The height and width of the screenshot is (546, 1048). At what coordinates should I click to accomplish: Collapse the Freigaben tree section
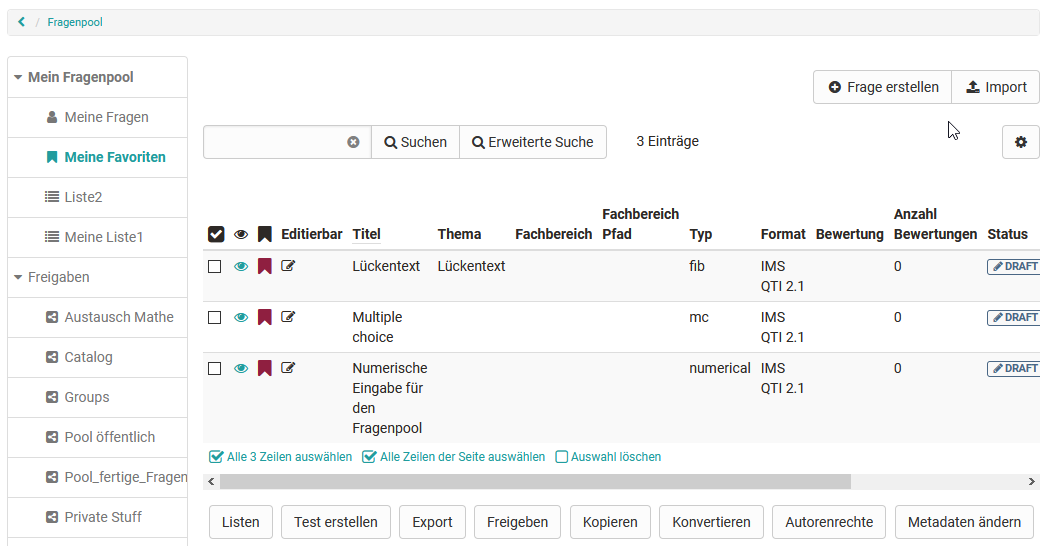[x=19, y=277]
